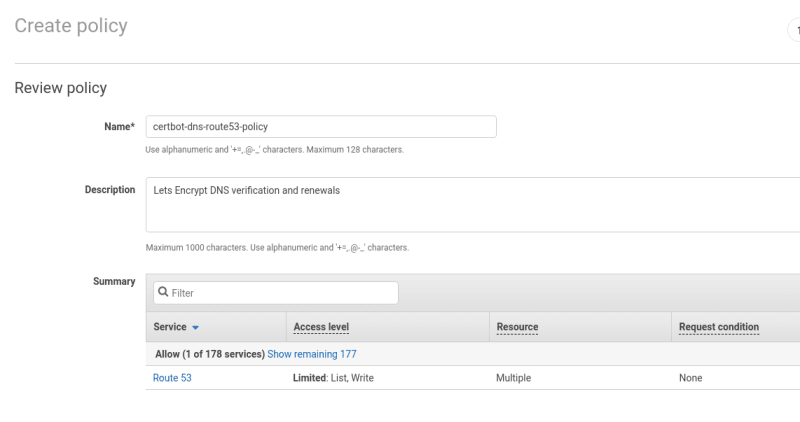This screenshot has height=422, width=800.
Task: Click the Summary label
Action: click(114, 281)
